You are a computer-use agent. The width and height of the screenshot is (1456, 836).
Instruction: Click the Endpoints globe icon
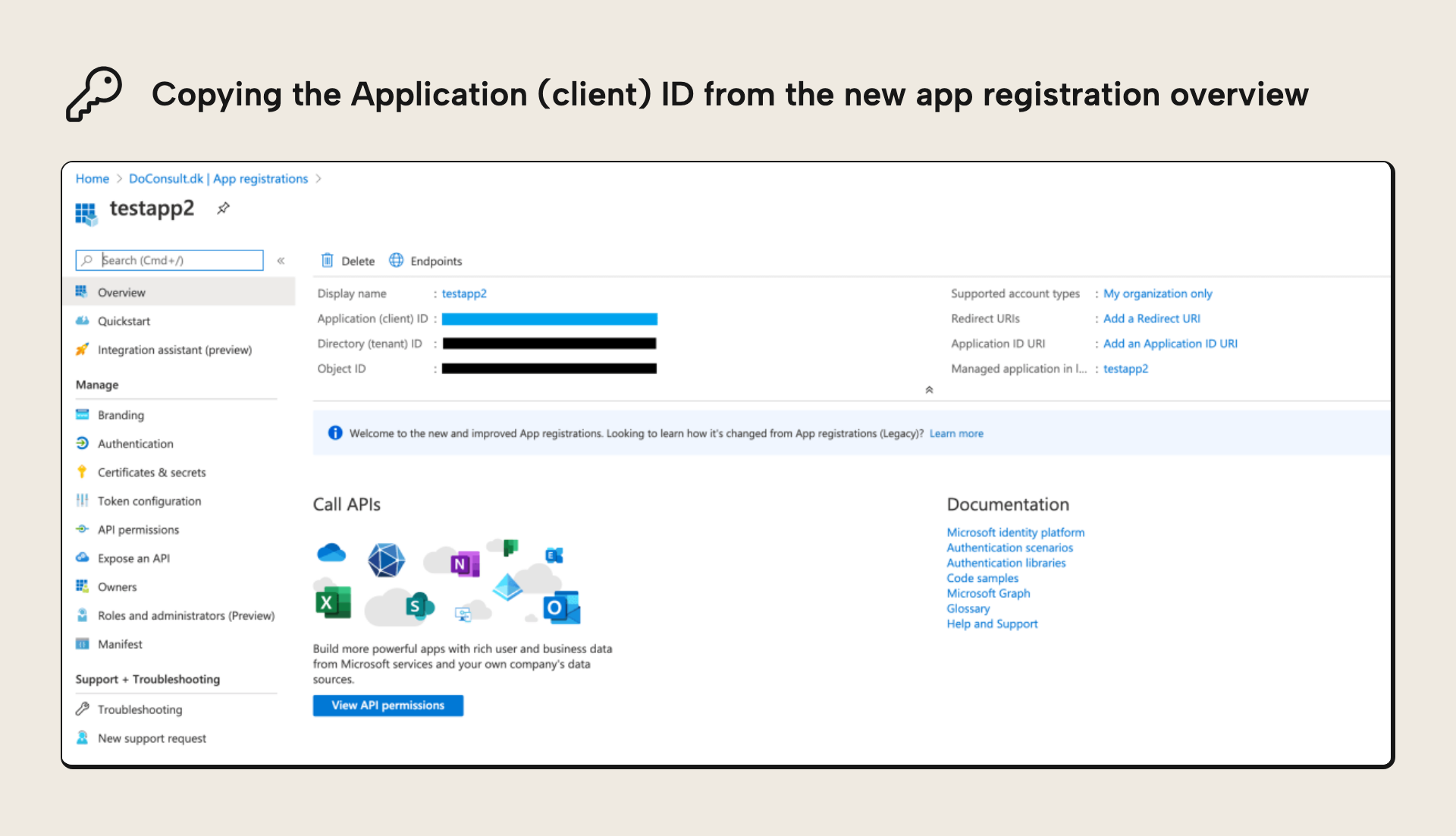coord(396,260)
